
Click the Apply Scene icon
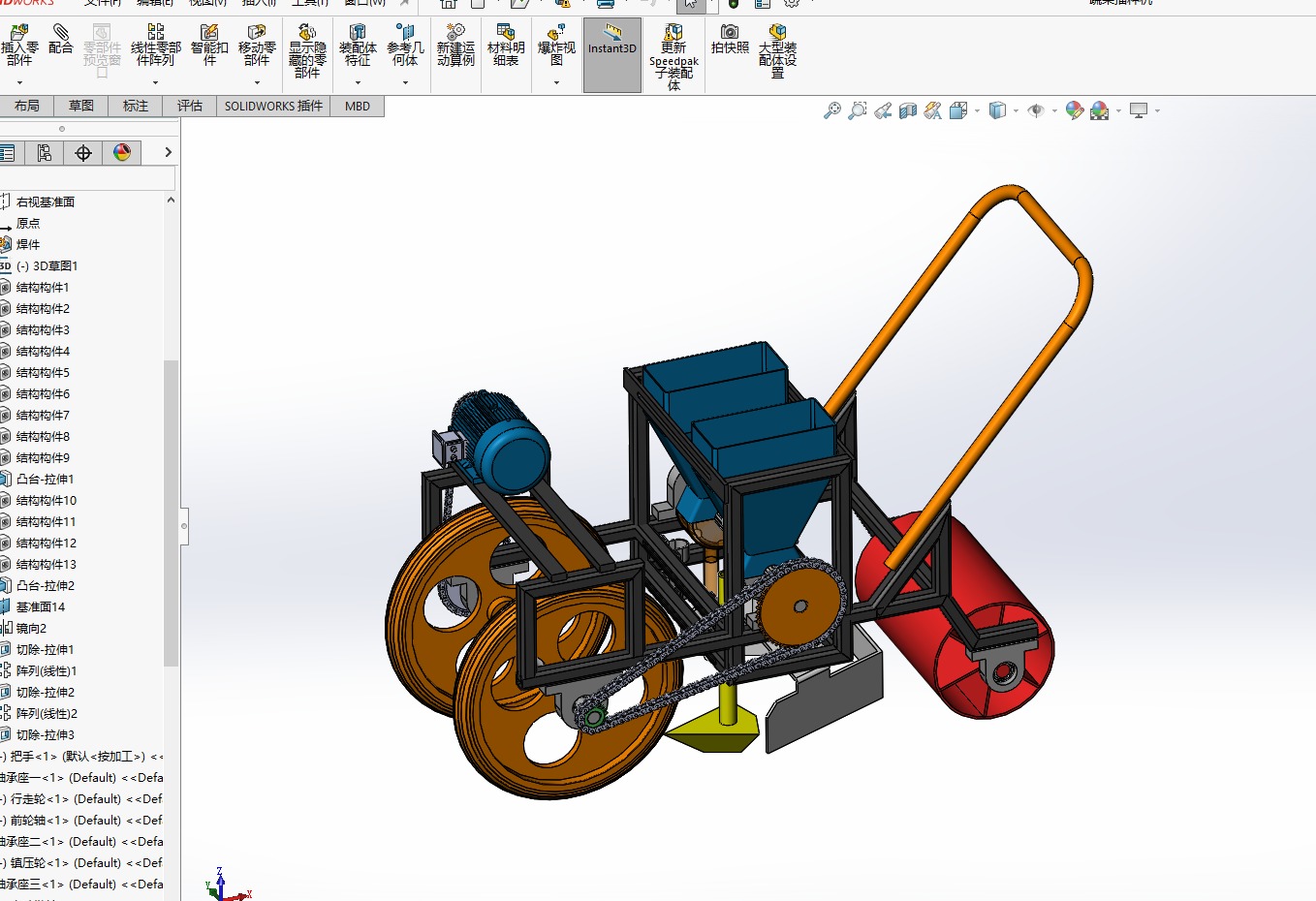point(1099,110)
